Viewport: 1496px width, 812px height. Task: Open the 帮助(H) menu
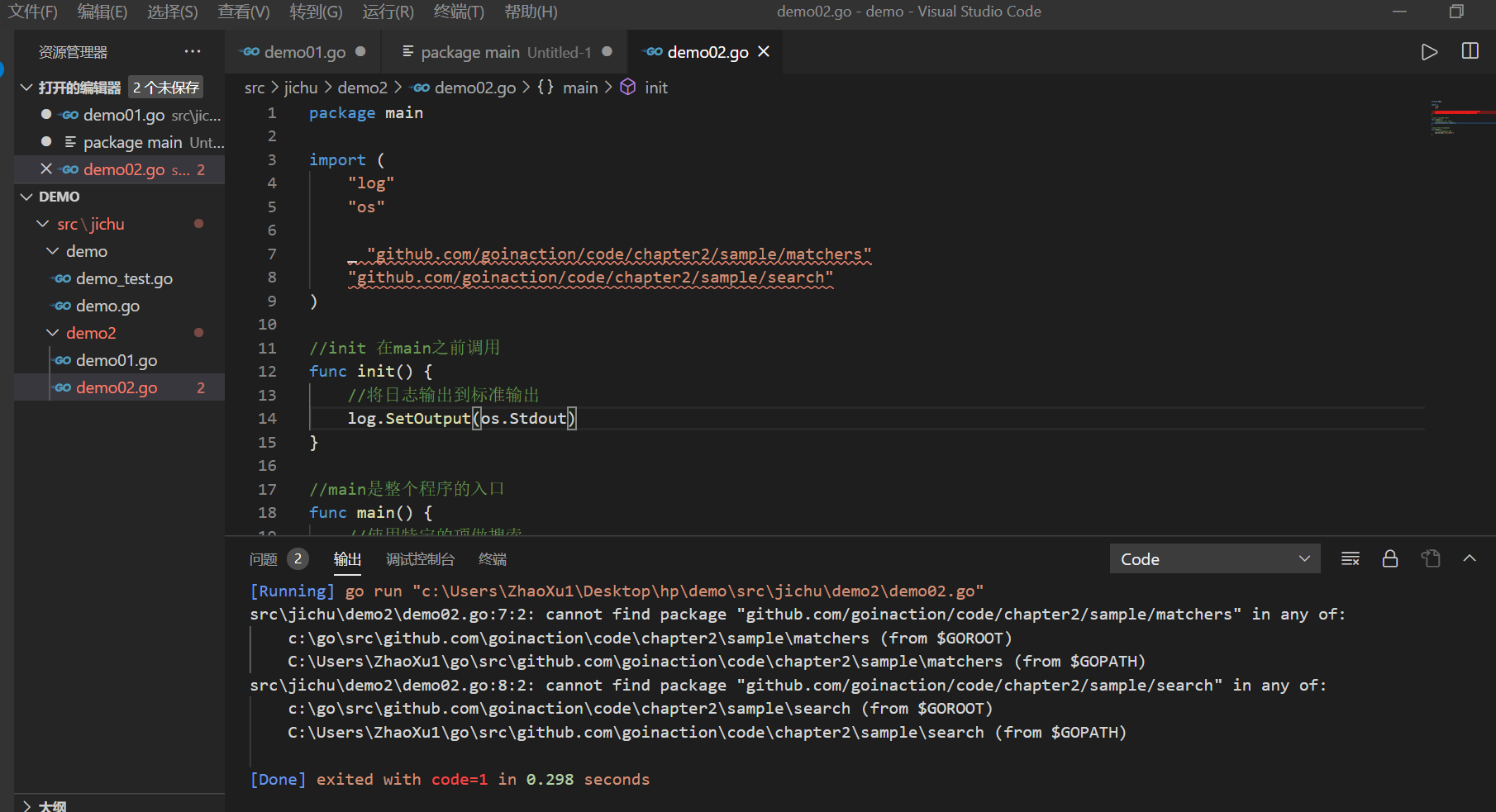[x=531, y=12]
